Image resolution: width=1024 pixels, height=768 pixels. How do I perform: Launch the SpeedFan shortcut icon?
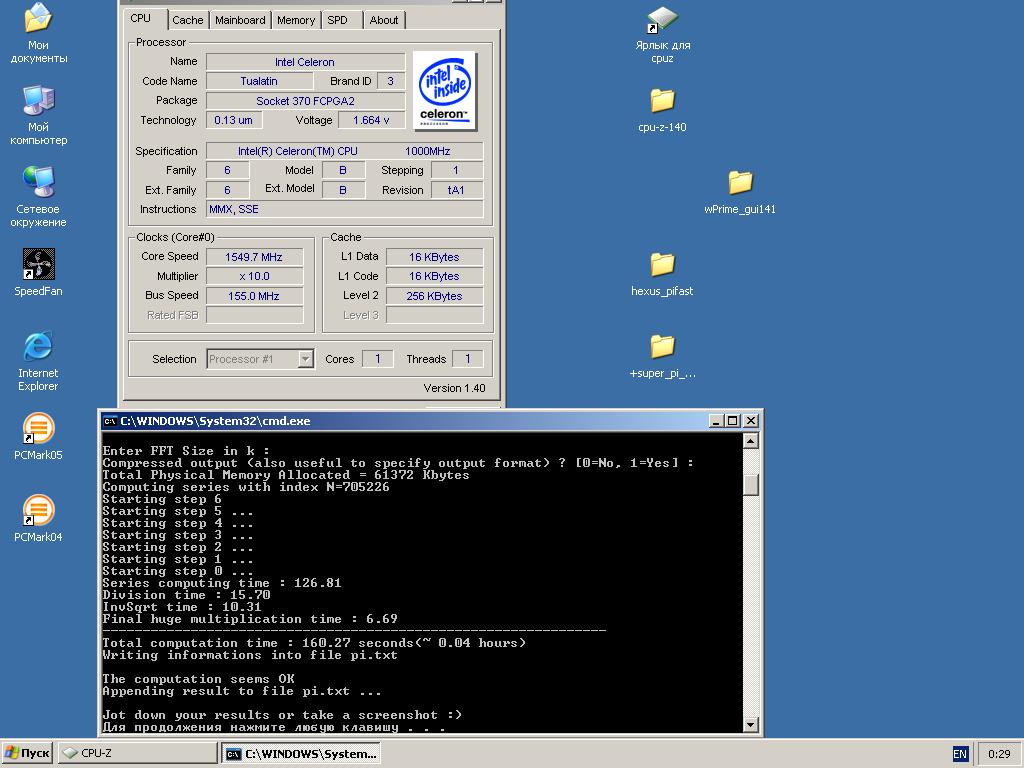[x=38, y=264]
